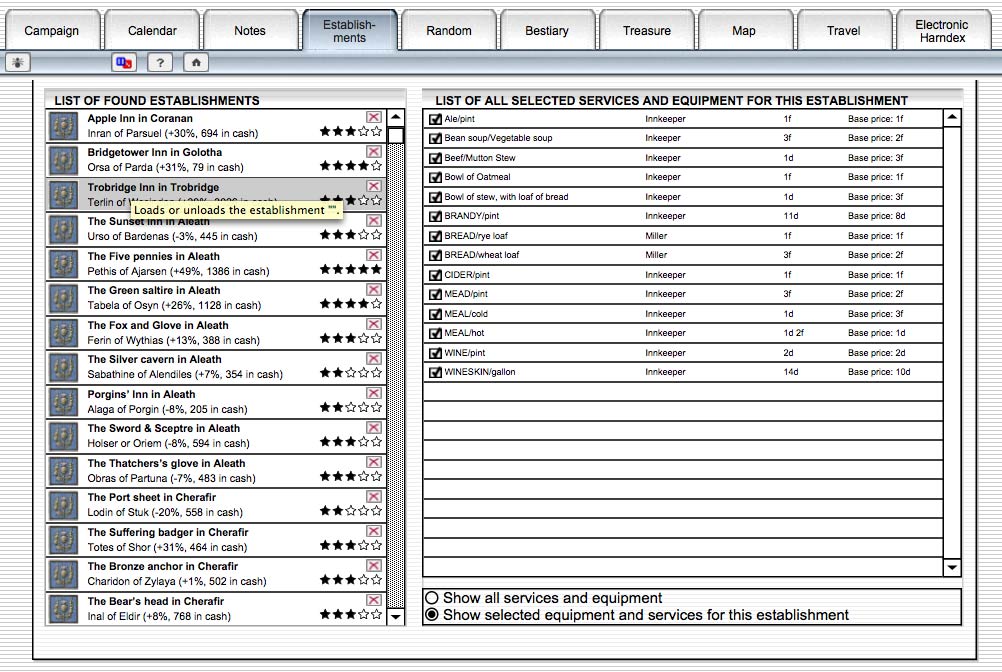Viewport: 1002px width, 672px height.
Task: Uncheck Bean soup/Vegetable soup checkbox
Action: 435,138
